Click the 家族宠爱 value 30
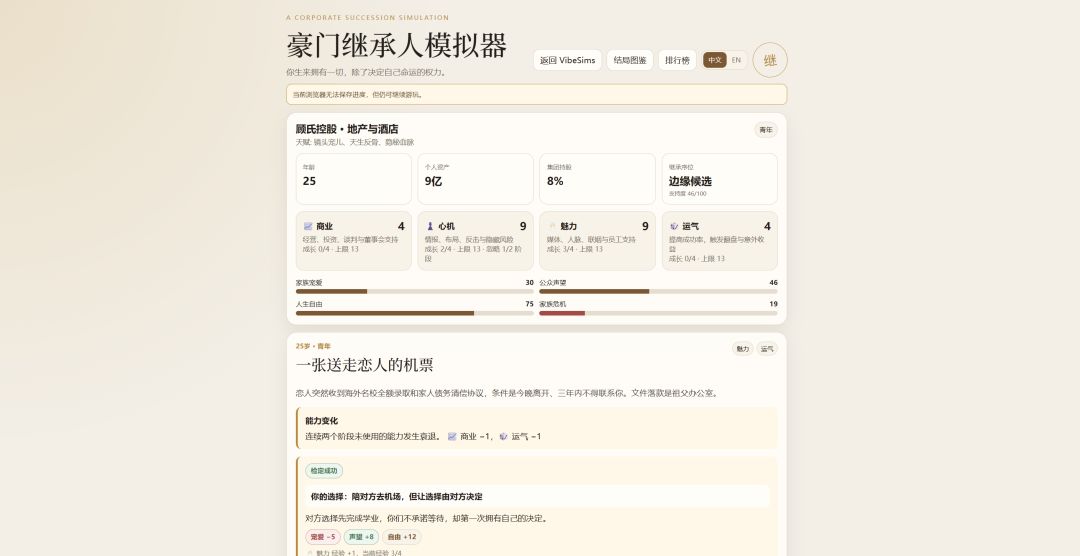The image size is (1080, 556). point(529,282)
